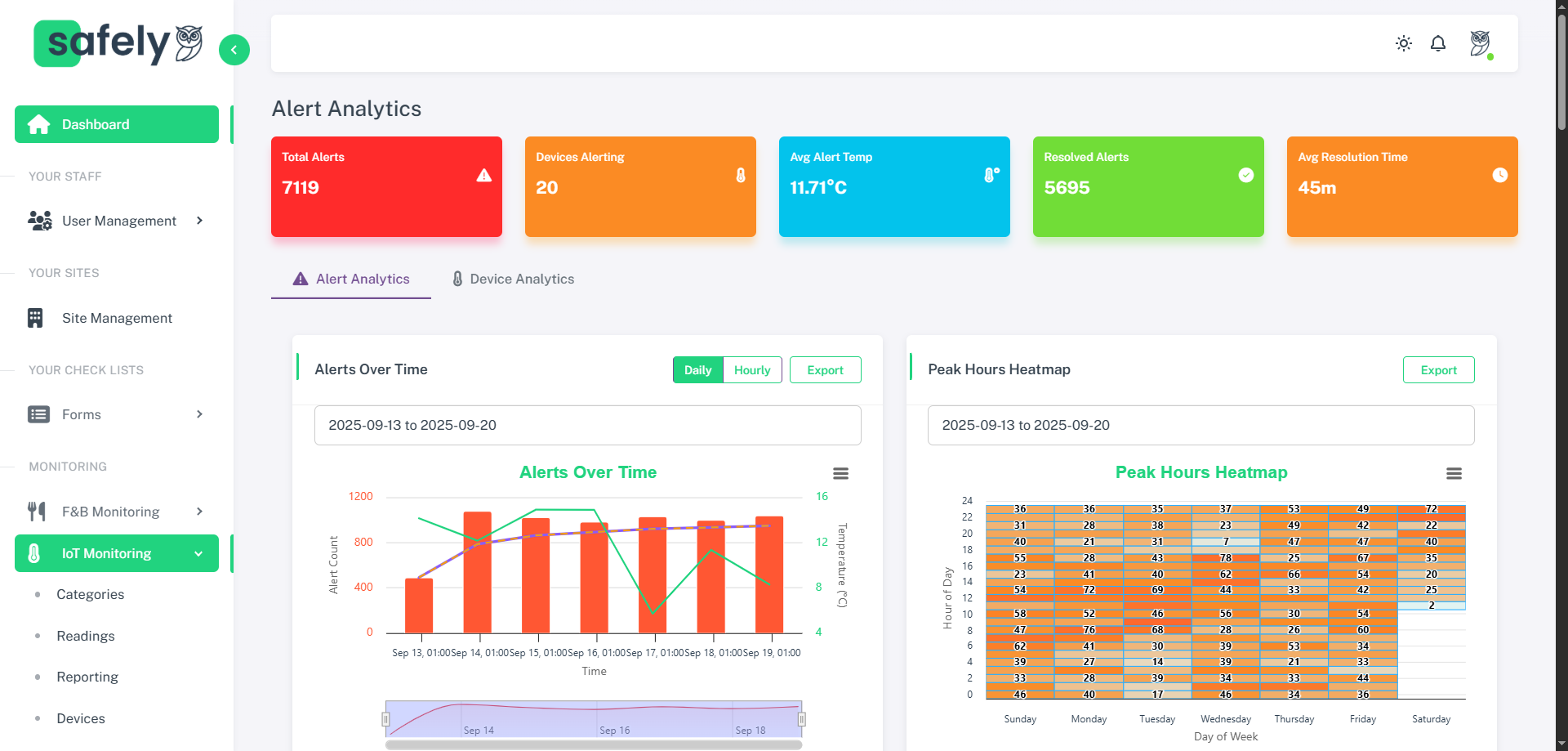Viewport: 1568px width, 751px height.
Task: Expand the User Management submenu
Action: click(199, 221)
